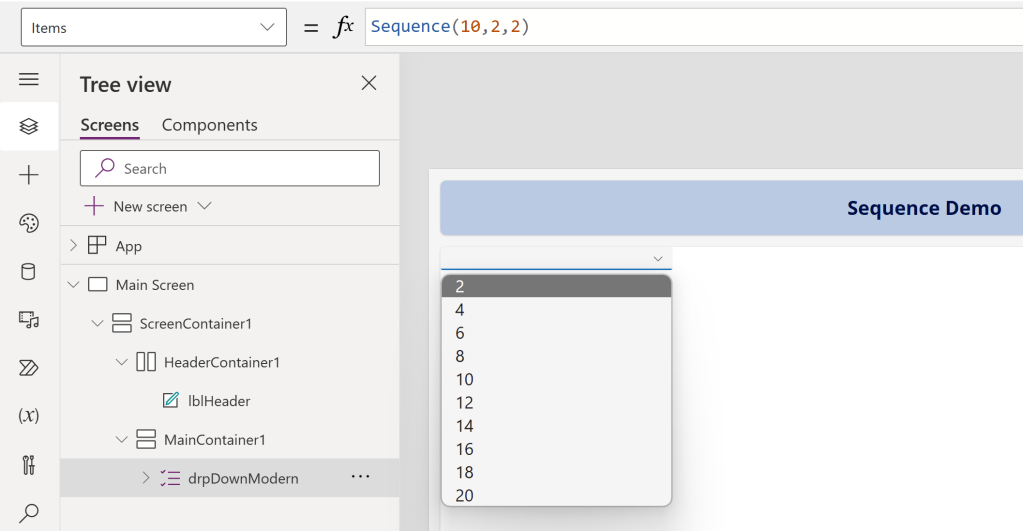Open the Power Automate flows icon
Image resolution: width=1023 pixels, height=531 pixels.
[x=29, y=367]
